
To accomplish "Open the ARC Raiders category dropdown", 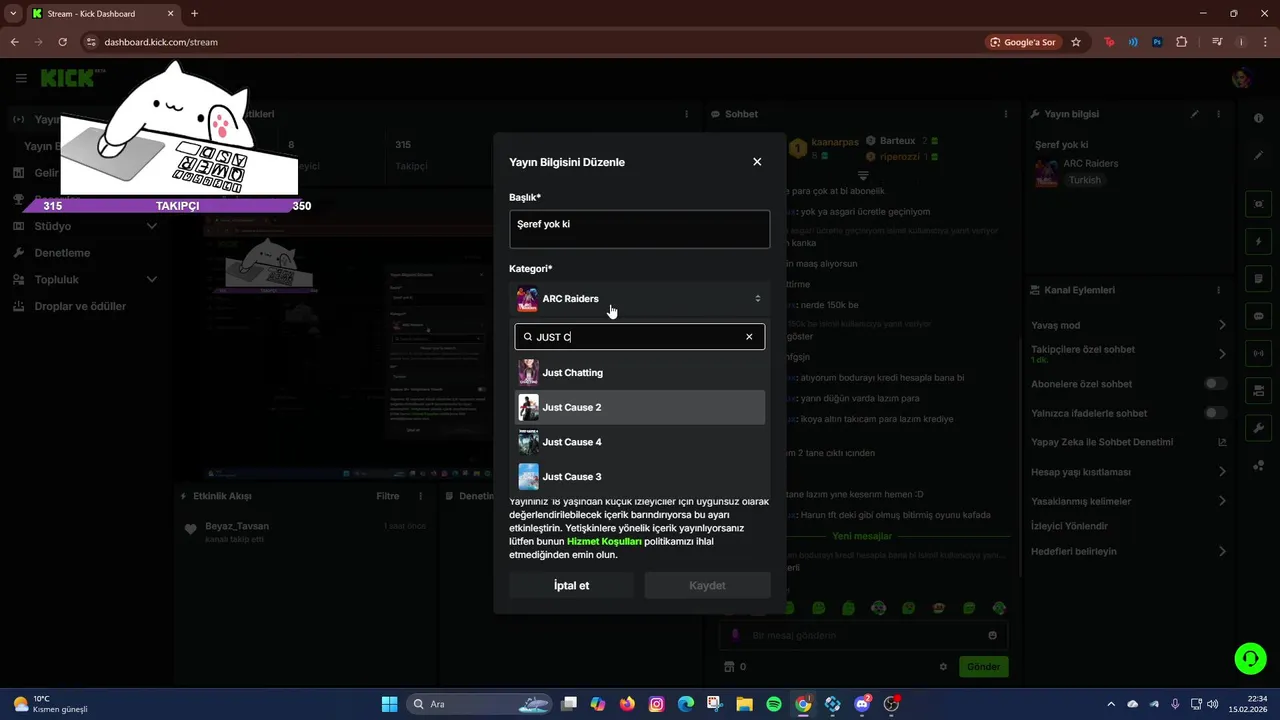I will (639, 299).
